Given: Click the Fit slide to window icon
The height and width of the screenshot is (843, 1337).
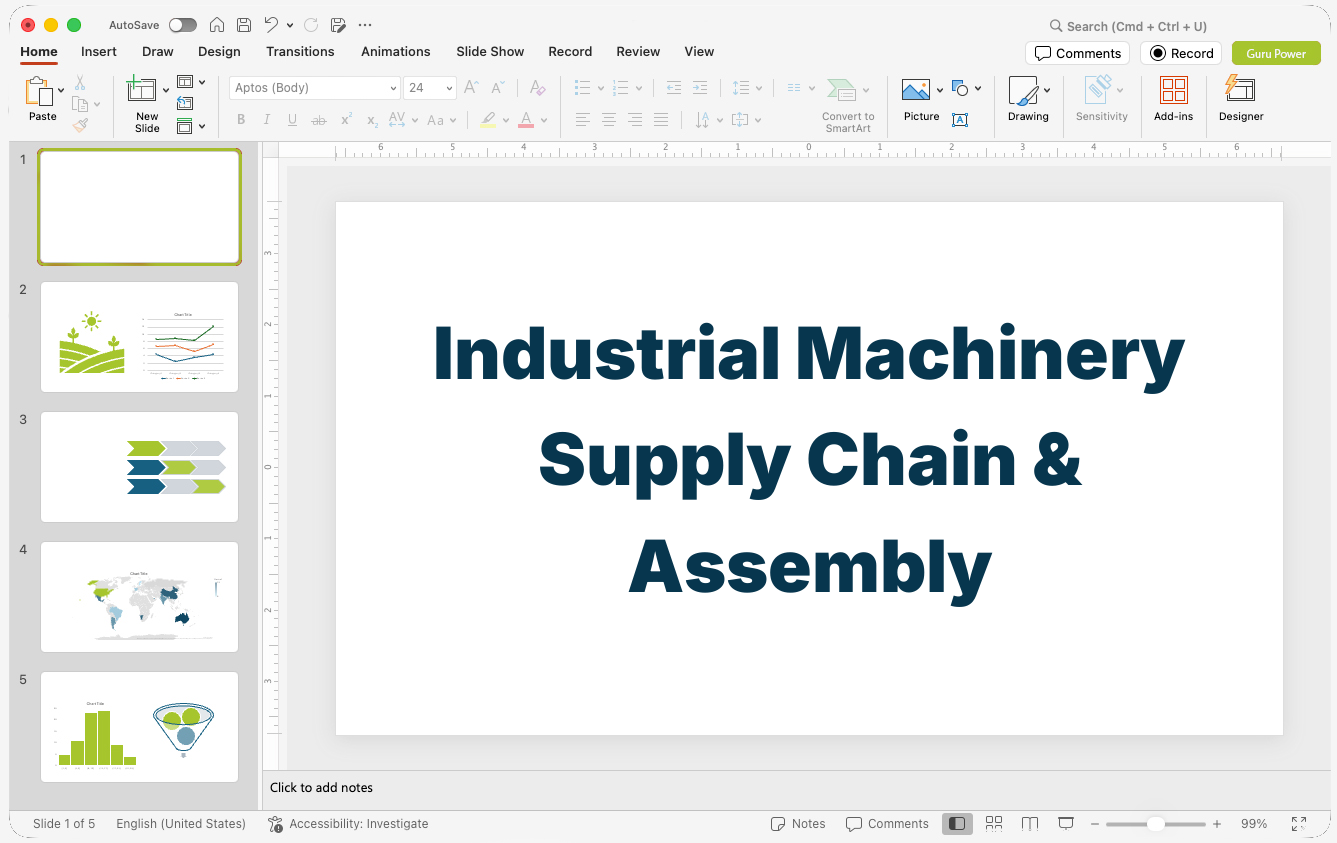Looking at the screenshot, I should point(1298,824).
